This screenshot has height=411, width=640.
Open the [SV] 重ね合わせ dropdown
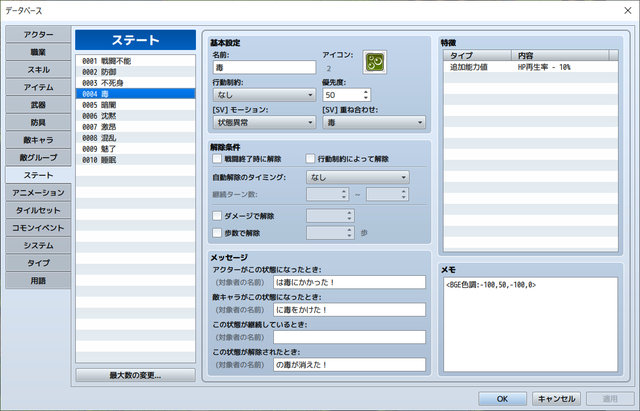click(x=374, y=122)
